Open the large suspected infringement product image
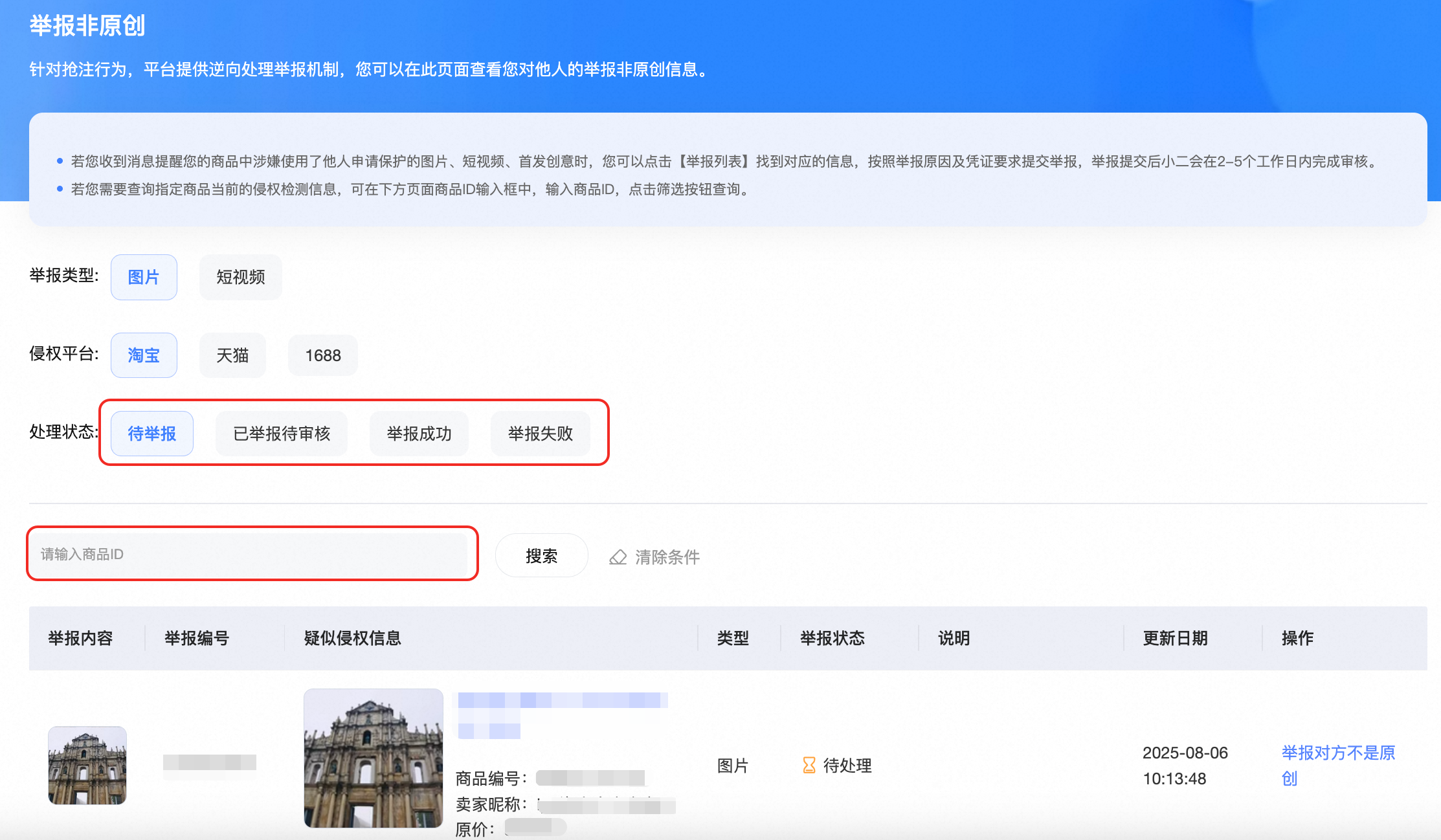This screenshot has height=840, width=1441. [x=374, y=758]
